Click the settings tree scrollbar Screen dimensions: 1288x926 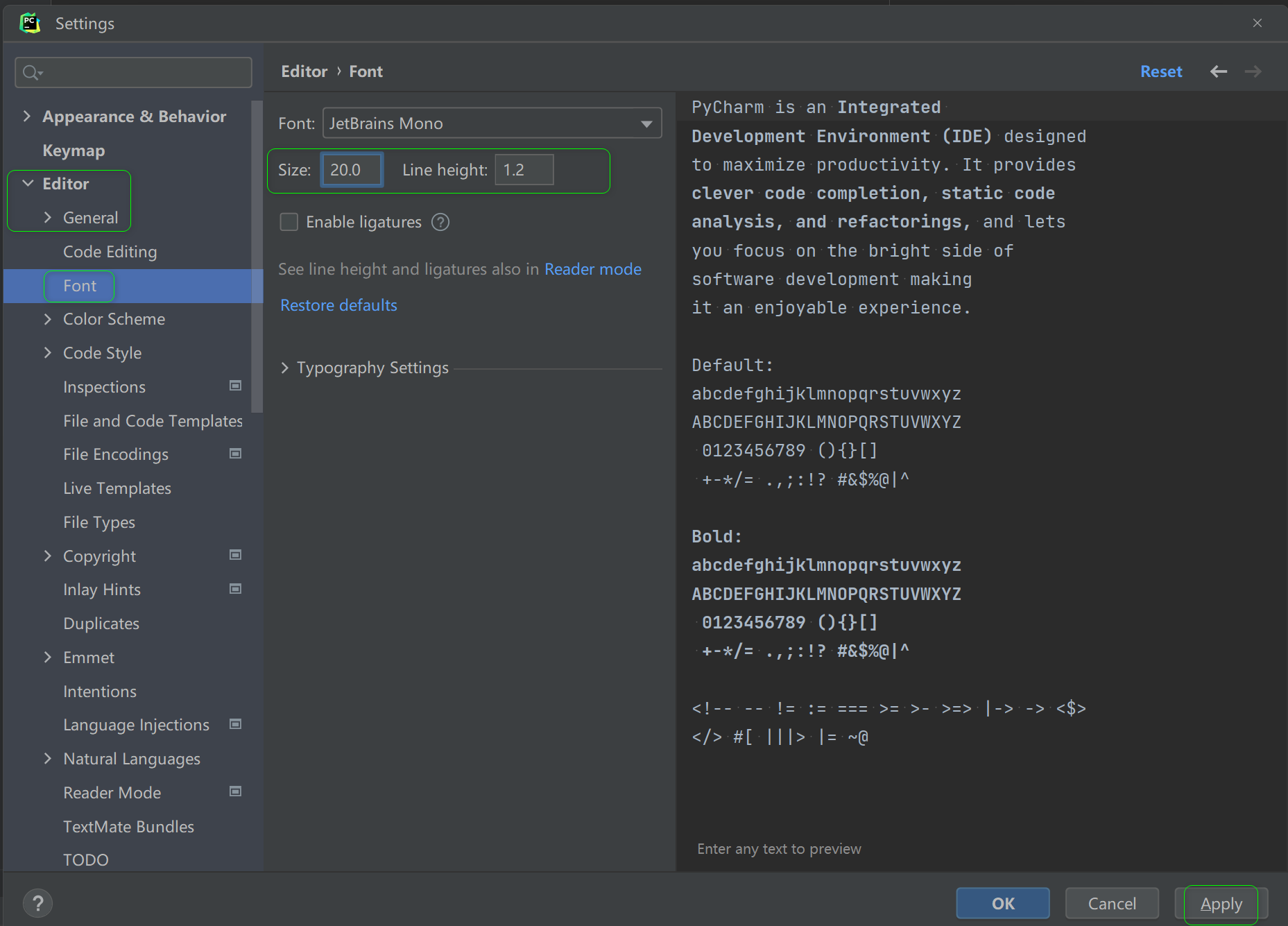click(257, 257)
